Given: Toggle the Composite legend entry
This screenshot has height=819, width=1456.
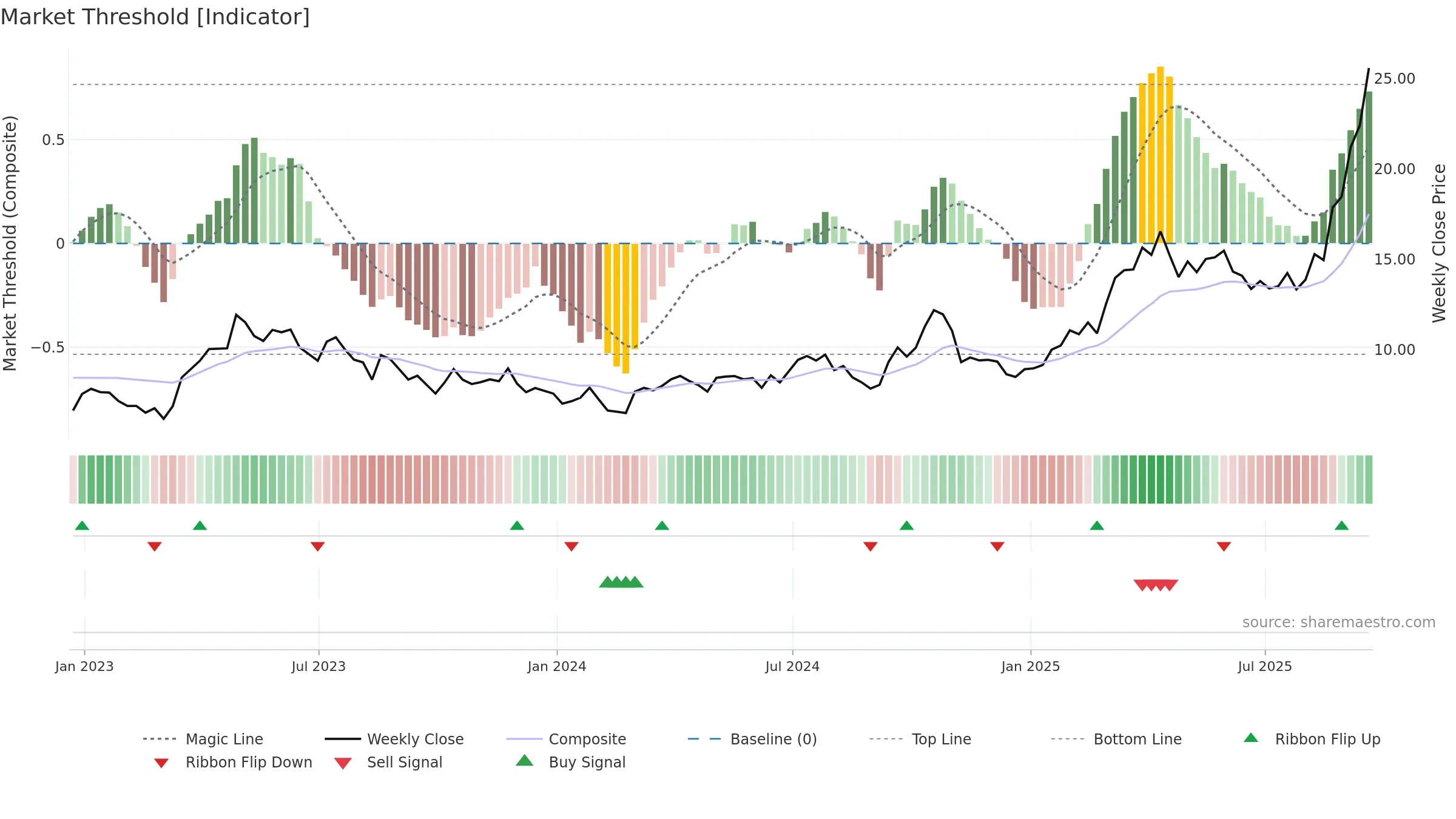Looking at the screenshot, I should [566, 739].
